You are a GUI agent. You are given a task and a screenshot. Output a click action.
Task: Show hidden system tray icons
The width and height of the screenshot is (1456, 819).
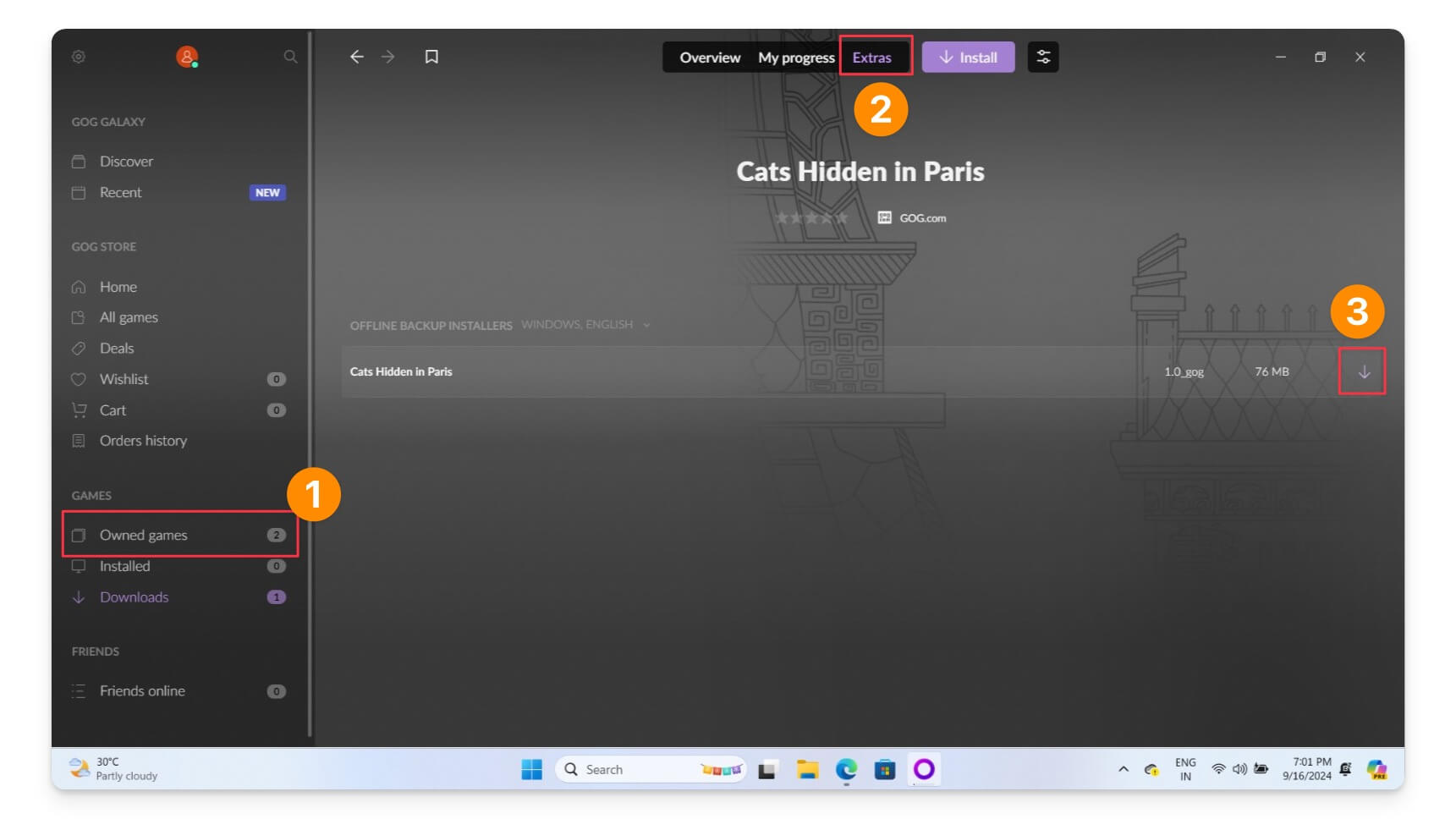click(1124, 769)
